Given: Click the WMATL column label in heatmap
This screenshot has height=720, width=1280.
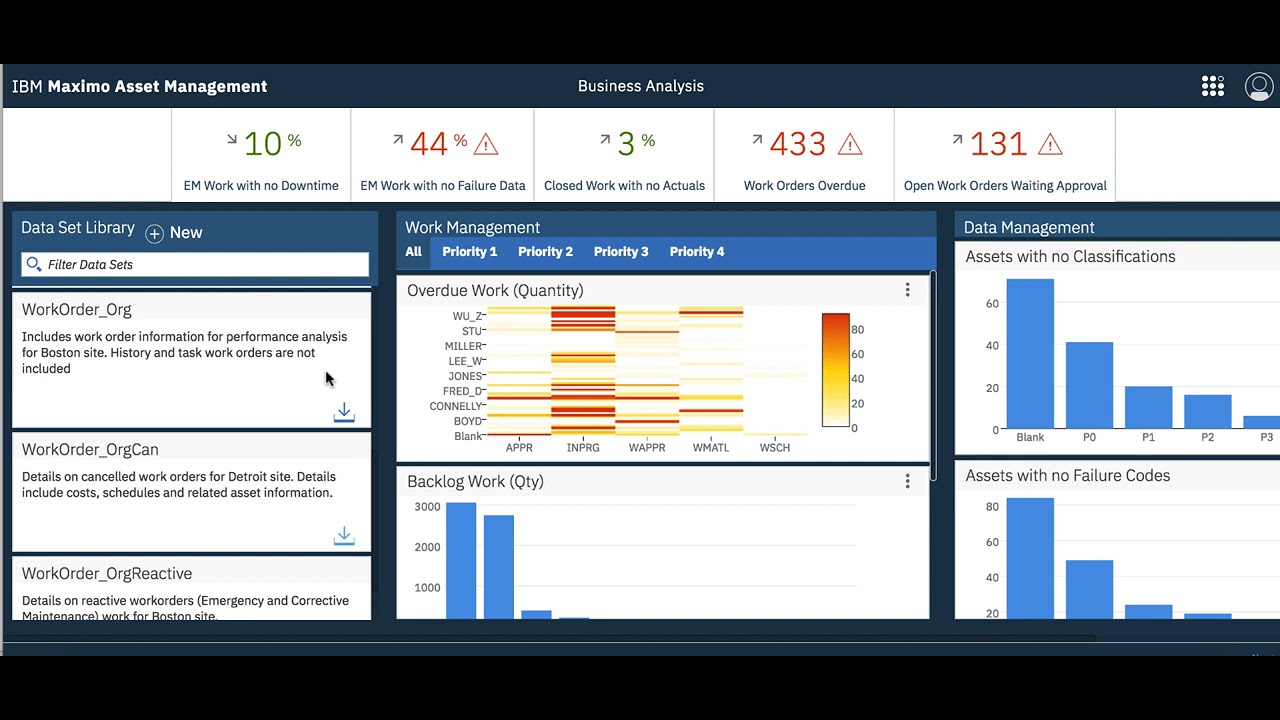Looking at the screenshot, I should 711,447.
